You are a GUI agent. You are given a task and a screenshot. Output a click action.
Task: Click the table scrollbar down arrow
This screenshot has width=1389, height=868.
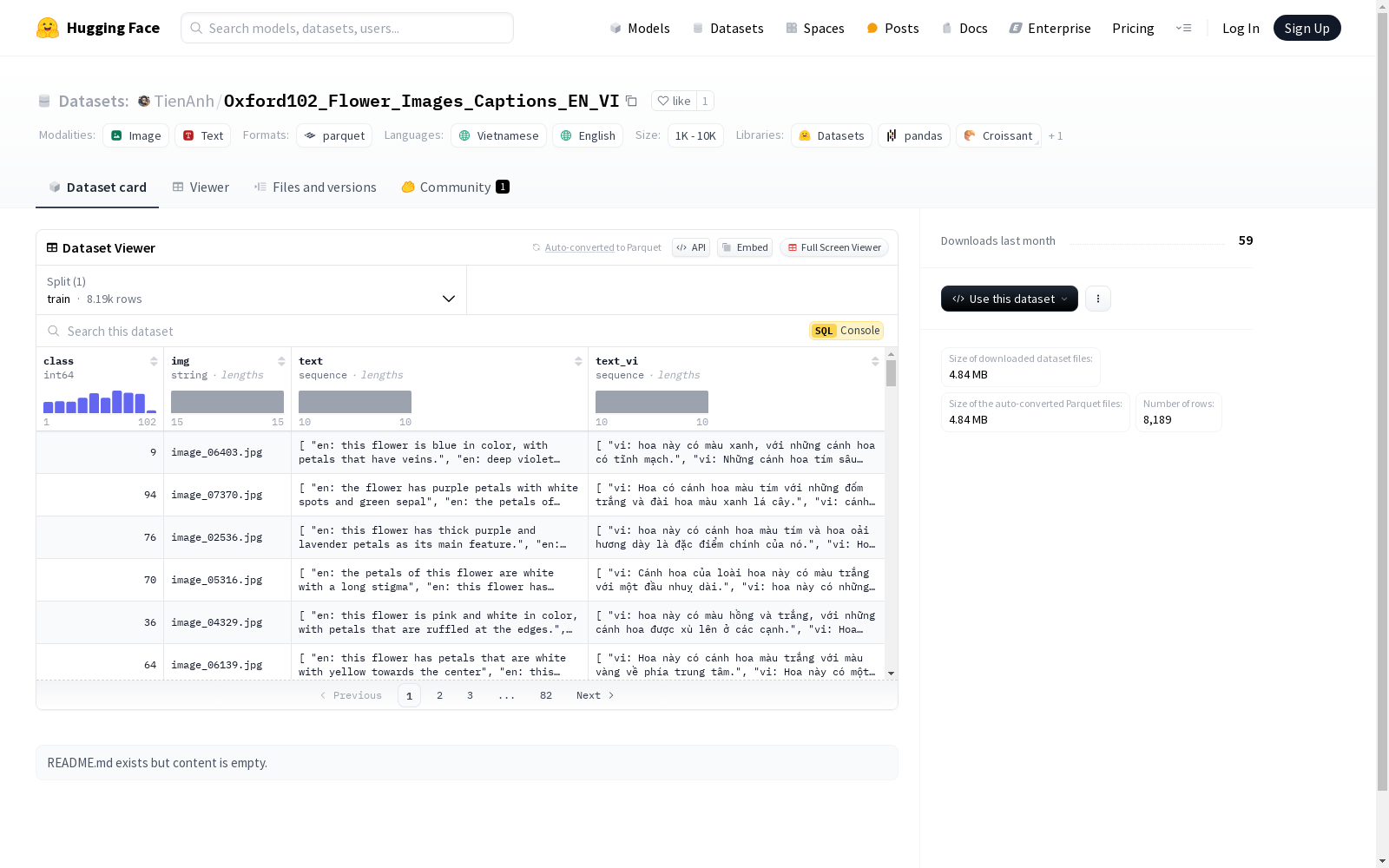[x=891, y=674]
